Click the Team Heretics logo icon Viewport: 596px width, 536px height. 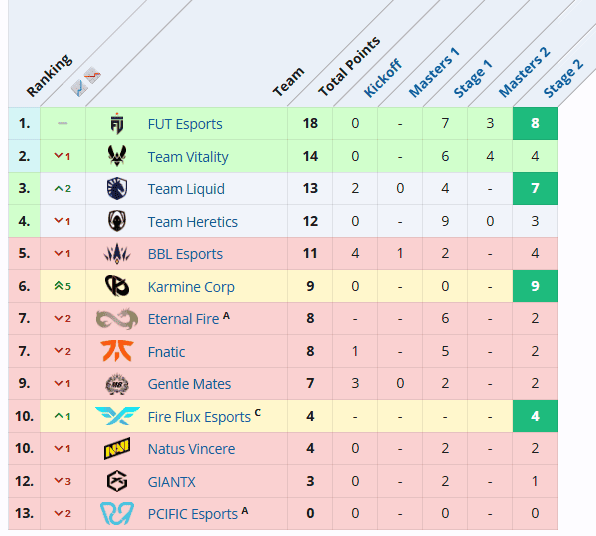point(117,221)
